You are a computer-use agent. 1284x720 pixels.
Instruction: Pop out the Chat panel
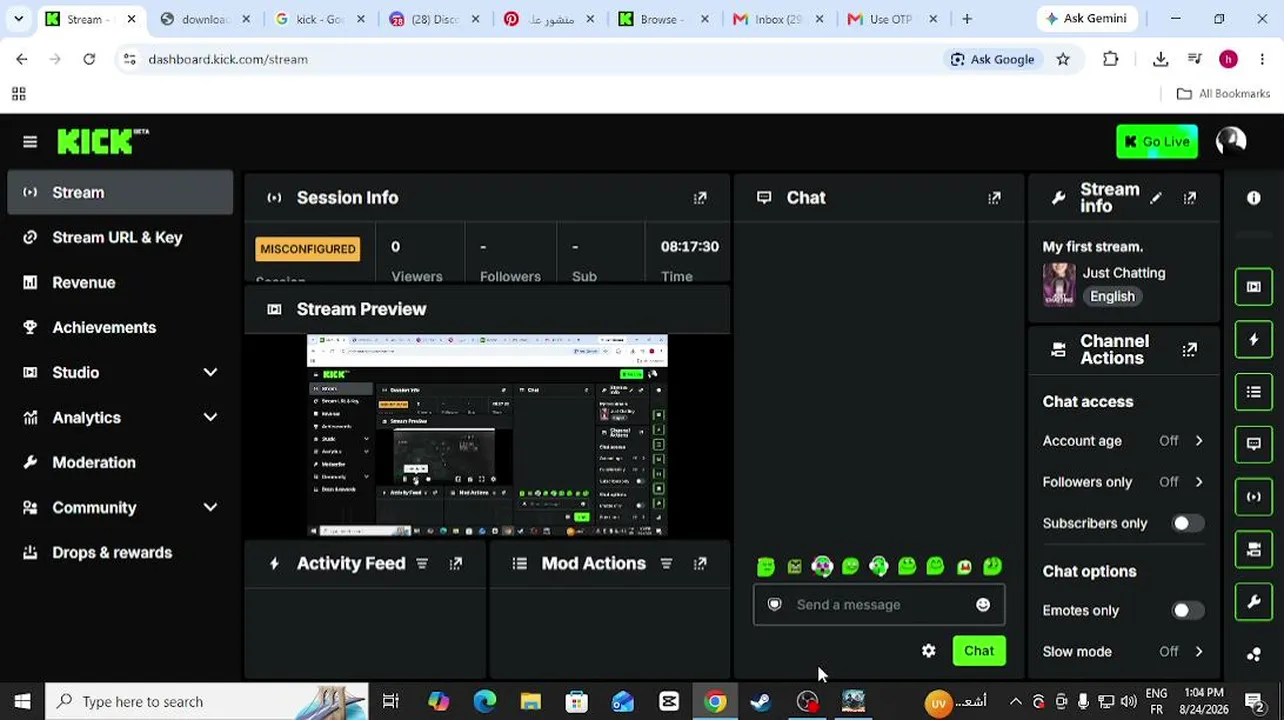994,198
